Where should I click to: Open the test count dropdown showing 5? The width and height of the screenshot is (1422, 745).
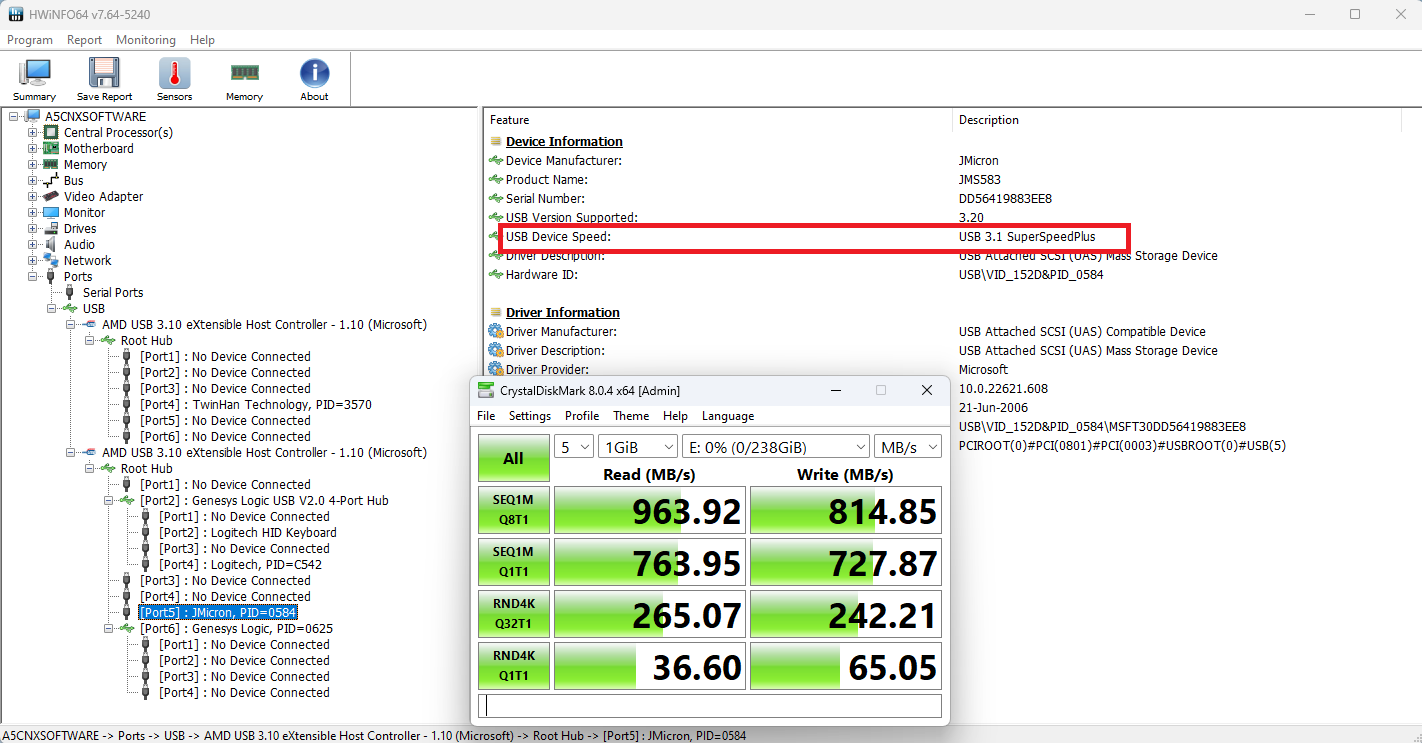coord(574,447)
